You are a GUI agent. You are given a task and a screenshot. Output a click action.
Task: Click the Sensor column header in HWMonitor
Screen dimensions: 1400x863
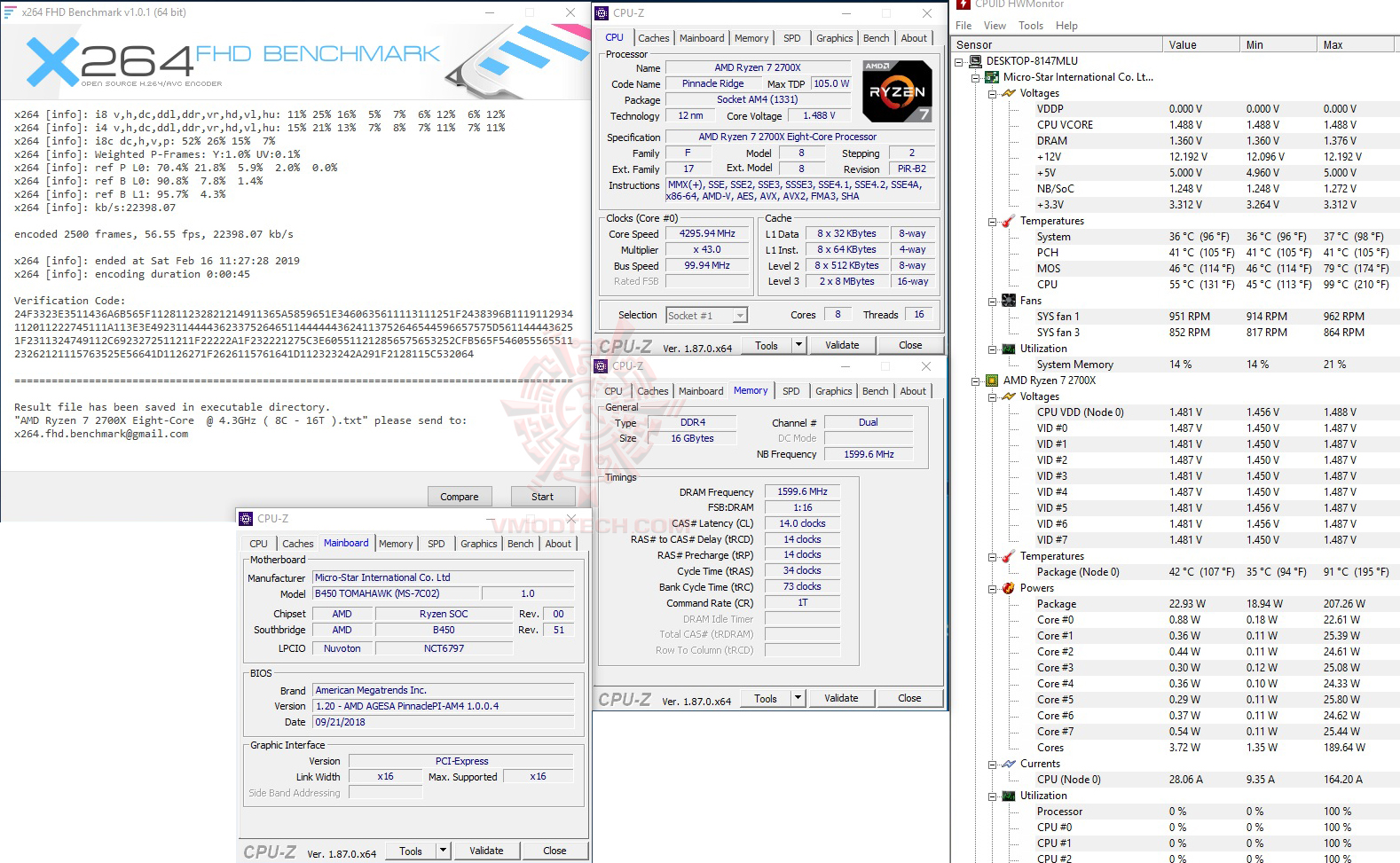pyautogui.click(x=1056, y=45)
